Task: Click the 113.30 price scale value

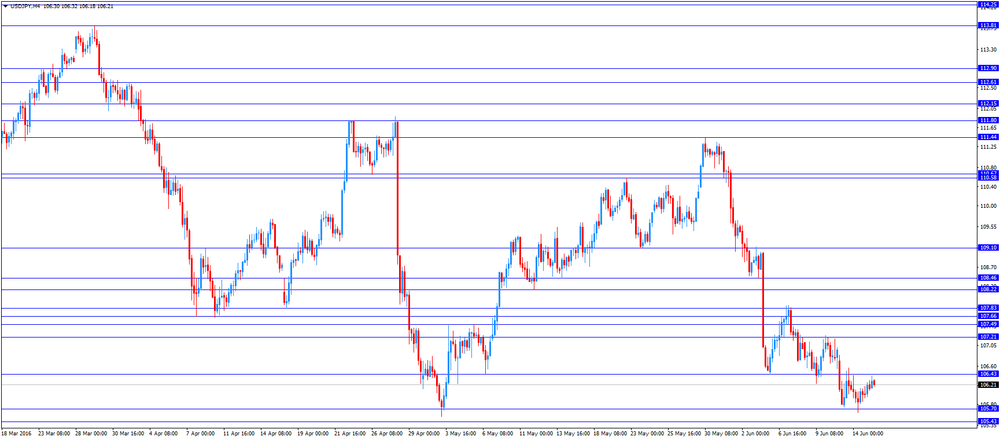Action: point(987,50)
